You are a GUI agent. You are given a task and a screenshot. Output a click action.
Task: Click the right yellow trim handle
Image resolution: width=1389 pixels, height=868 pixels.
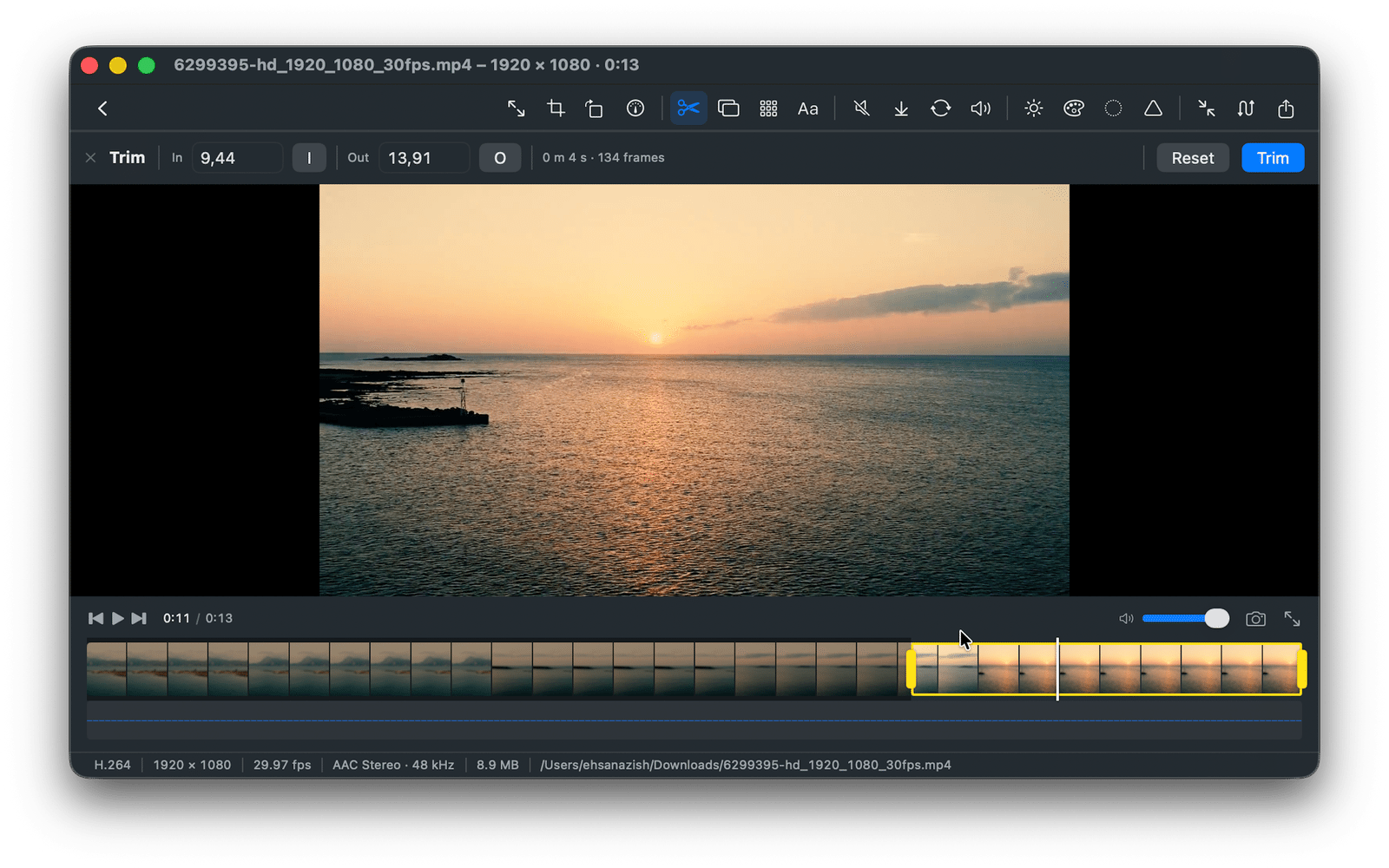1301,669
